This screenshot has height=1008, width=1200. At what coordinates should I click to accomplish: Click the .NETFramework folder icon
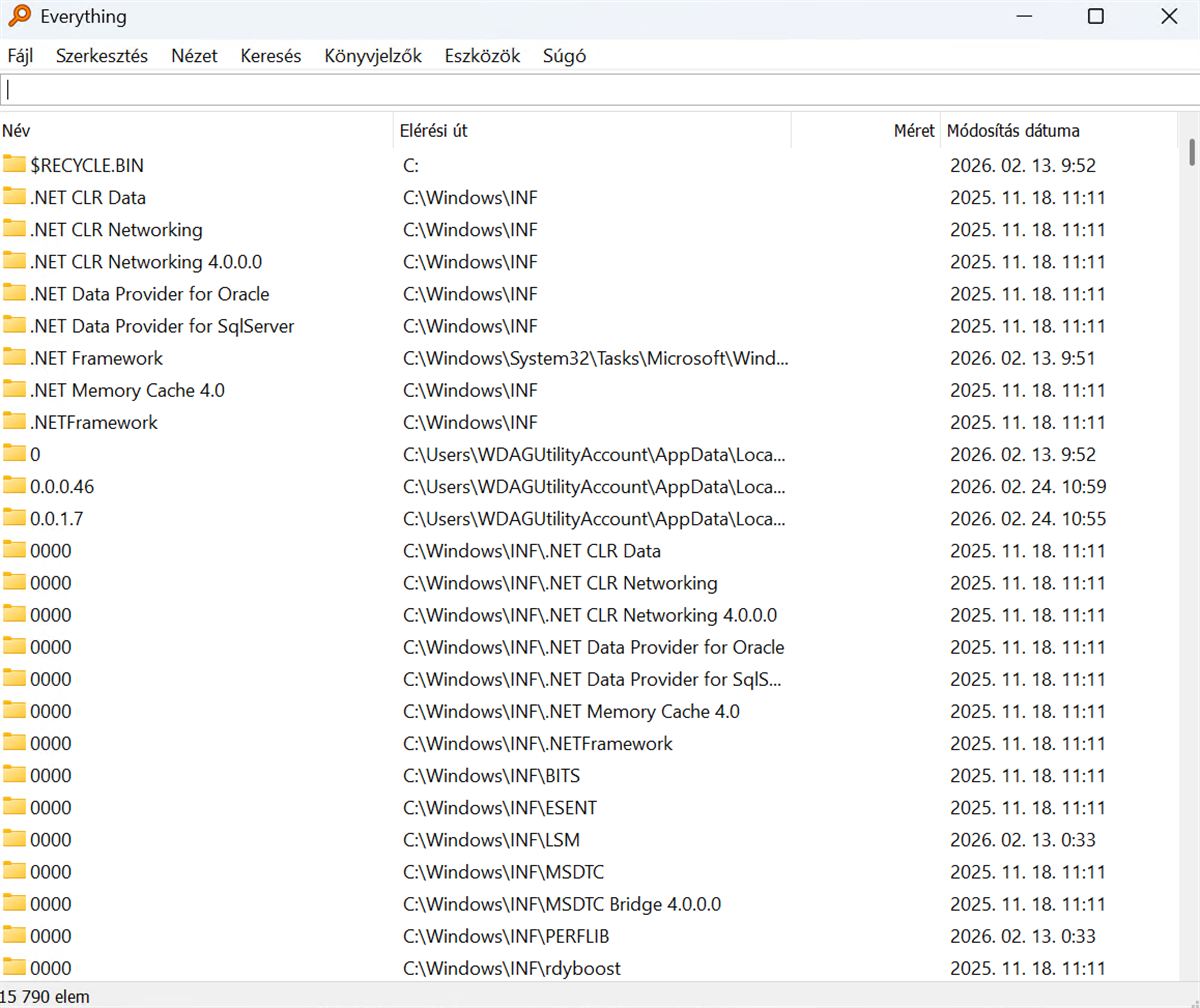[x=14, y=422]
